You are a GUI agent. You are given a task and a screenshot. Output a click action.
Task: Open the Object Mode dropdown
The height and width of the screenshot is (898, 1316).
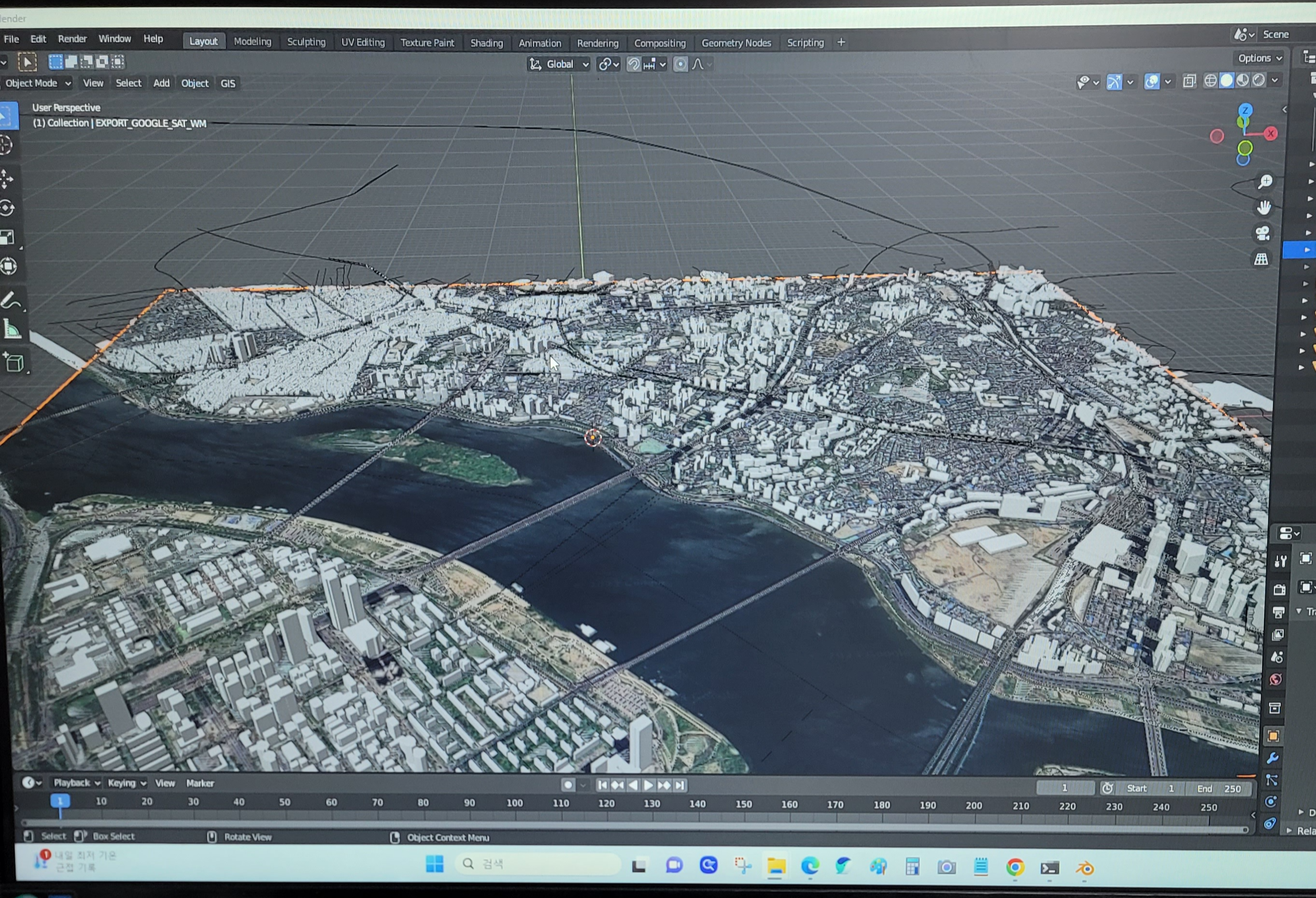point(37,83)
